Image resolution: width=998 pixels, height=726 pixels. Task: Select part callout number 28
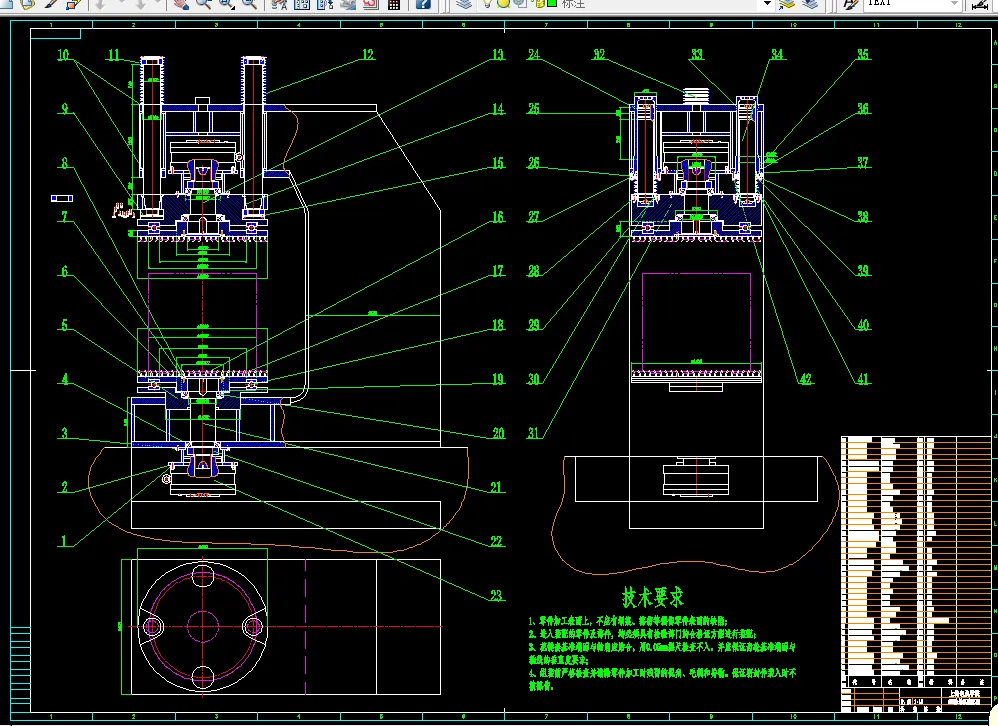(x=534, y=271)
